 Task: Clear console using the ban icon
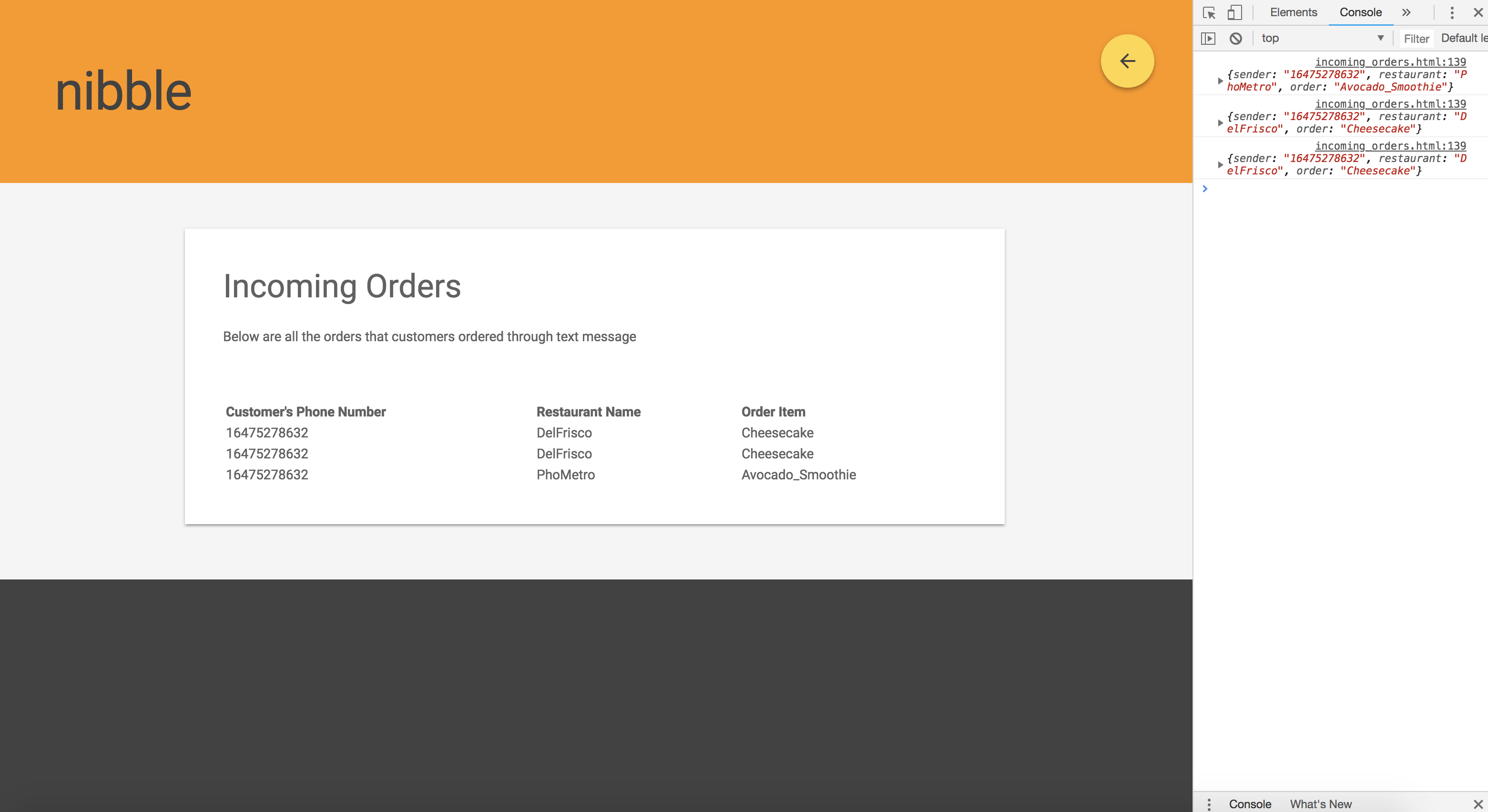[1235, 39]
